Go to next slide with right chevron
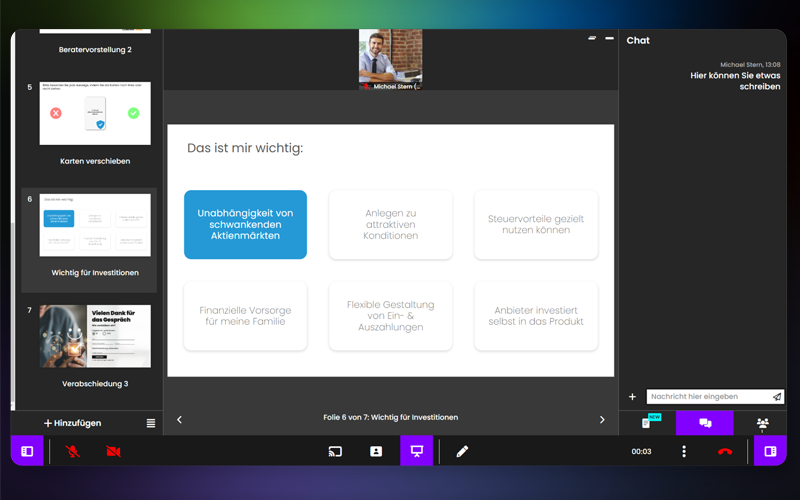 [x=602, y=419]
